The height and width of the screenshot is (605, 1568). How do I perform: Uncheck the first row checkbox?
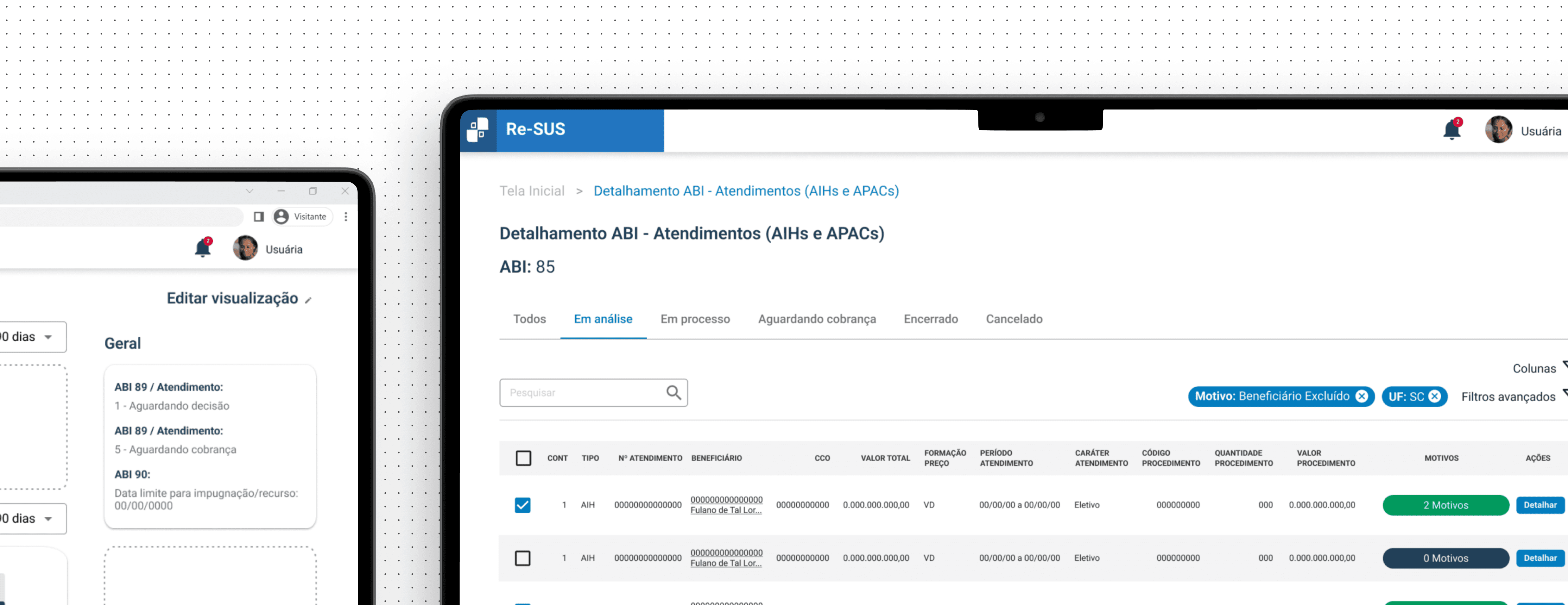click(x=522, y=505)
